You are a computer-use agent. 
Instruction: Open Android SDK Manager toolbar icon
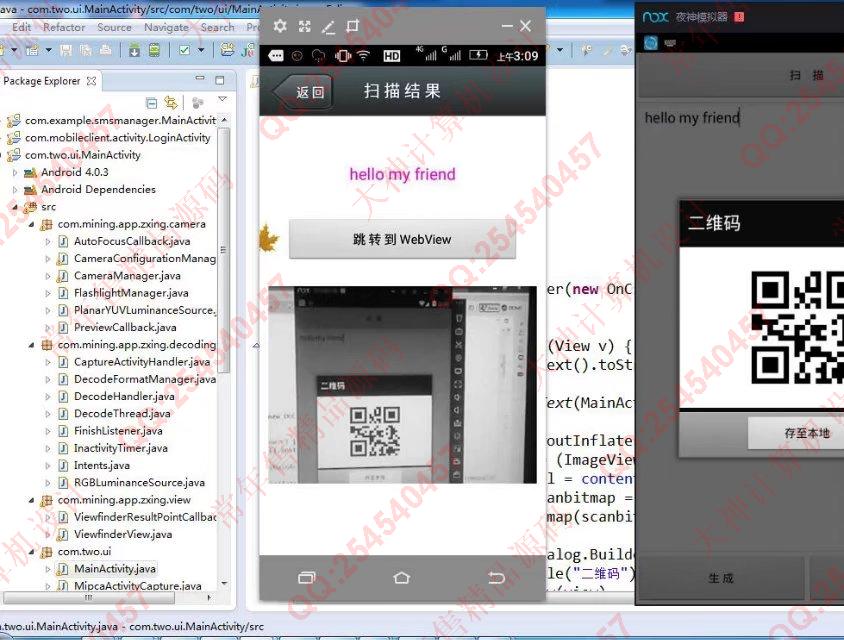[x=134, y=51]
